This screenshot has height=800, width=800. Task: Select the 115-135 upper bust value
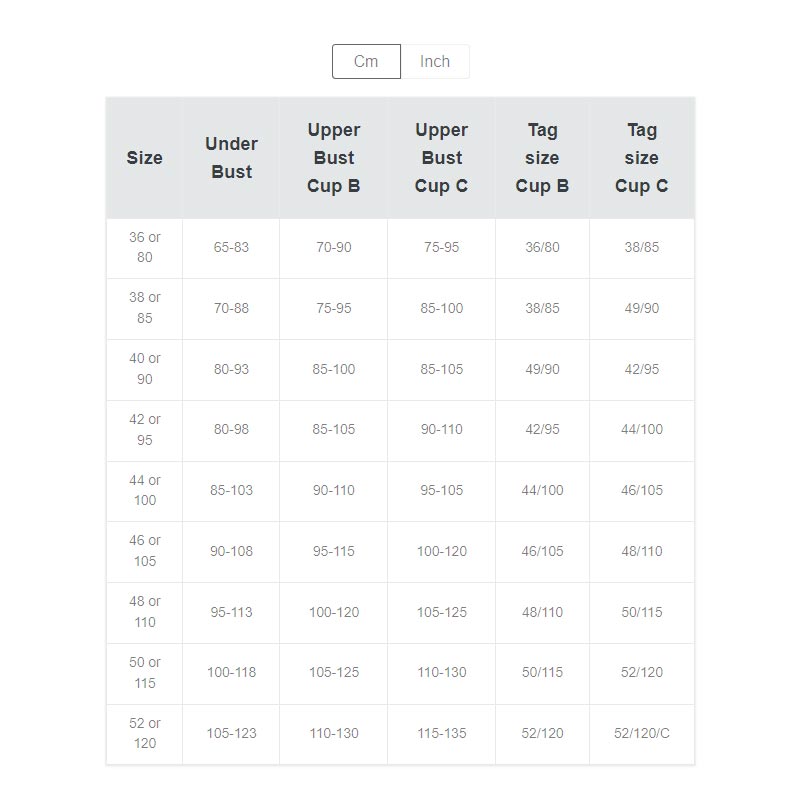pos(441,733)
